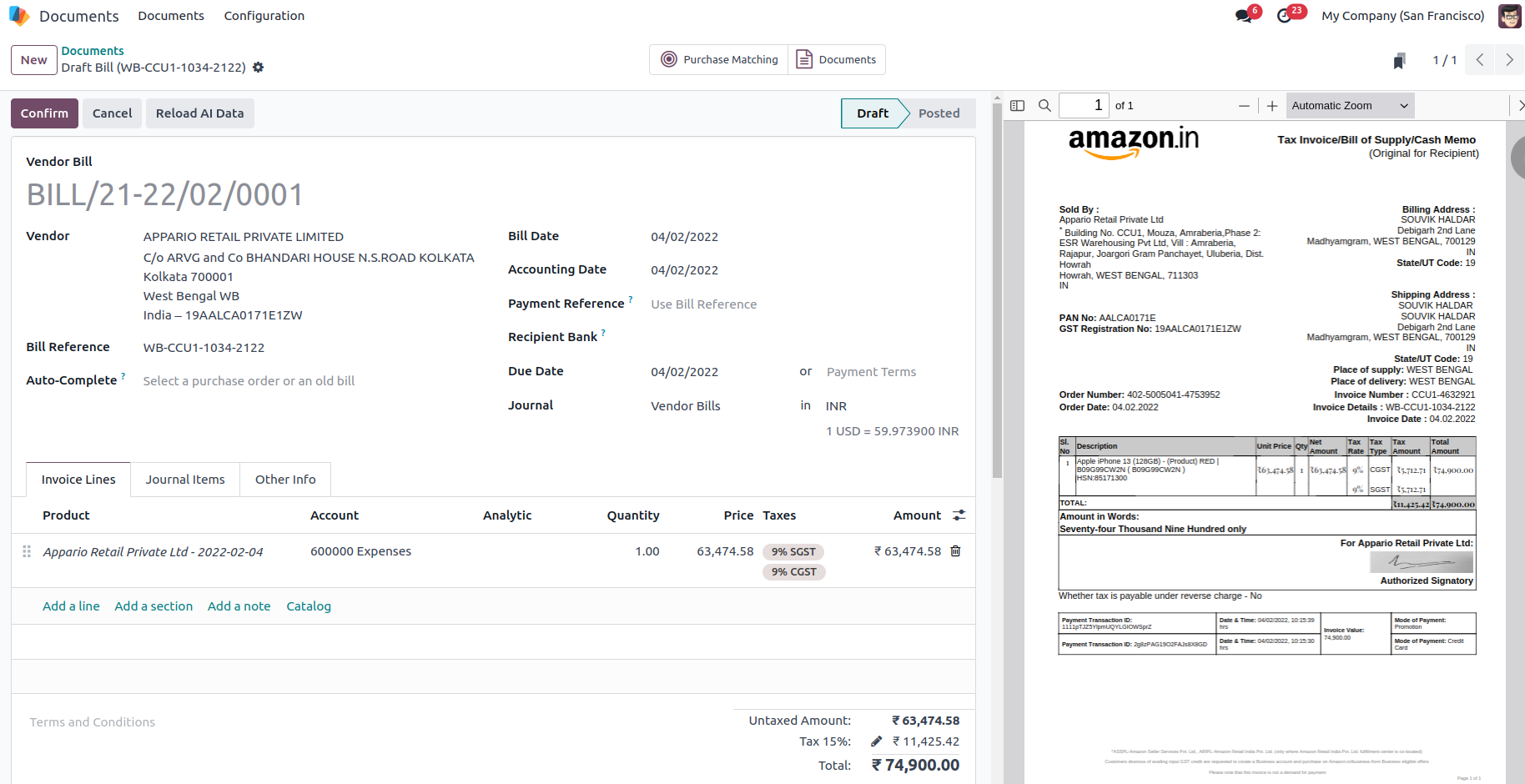The width and height of the screenshot is (1525, 784).
Task: Click the Auto-Complete help question mark
Action: [123, 376]
